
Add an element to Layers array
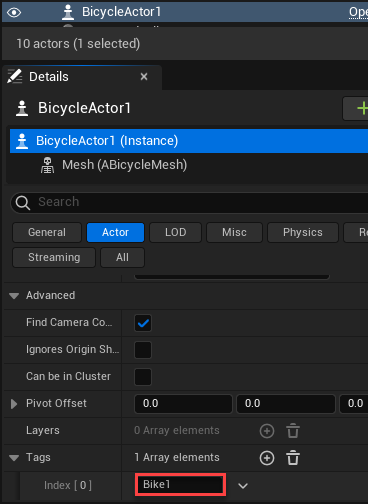pyautogui.click(x=267, y=431)
